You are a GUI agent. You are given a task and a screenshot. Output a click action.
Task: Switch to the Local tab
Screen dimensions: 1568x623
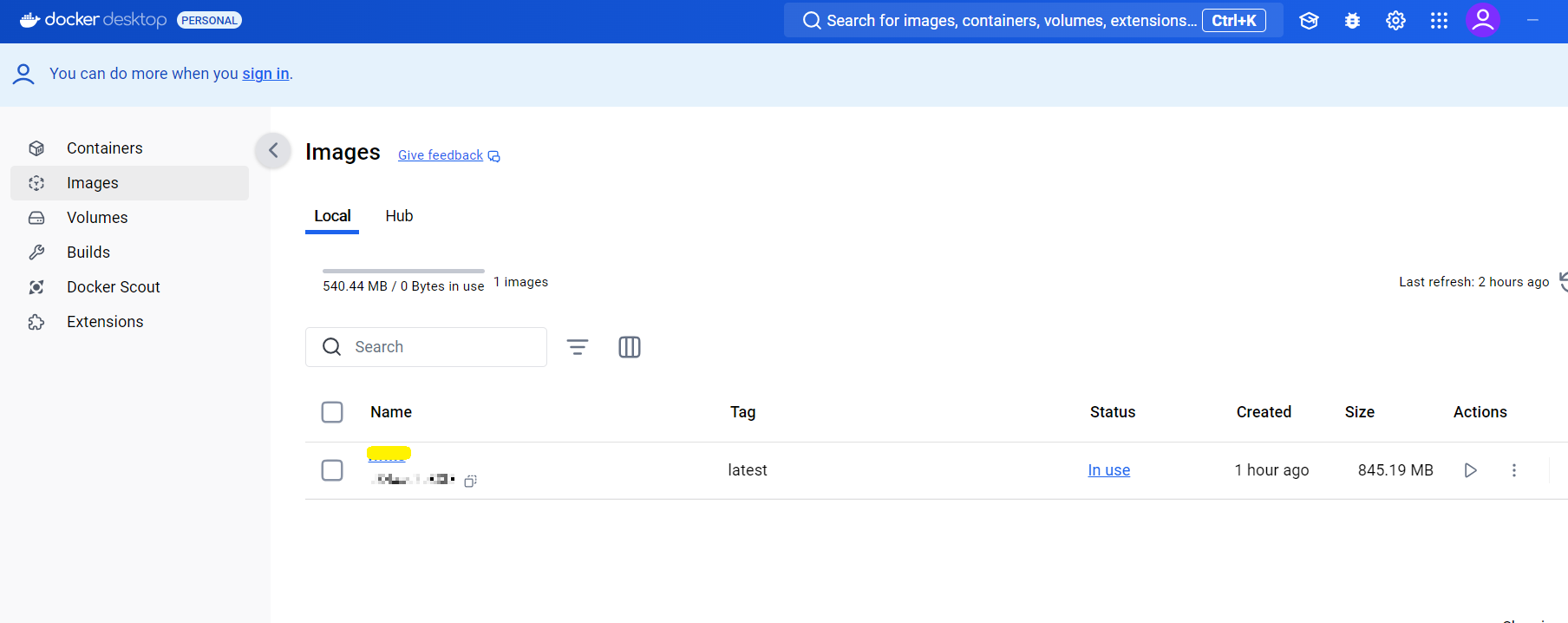click(x=332, y=216)
